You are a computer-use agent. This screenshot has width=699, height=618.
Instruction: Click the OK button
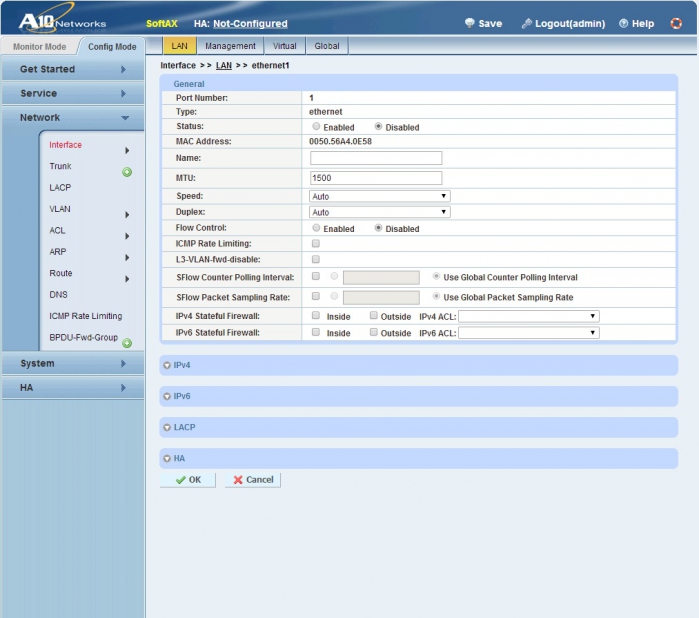coord(188,480)
